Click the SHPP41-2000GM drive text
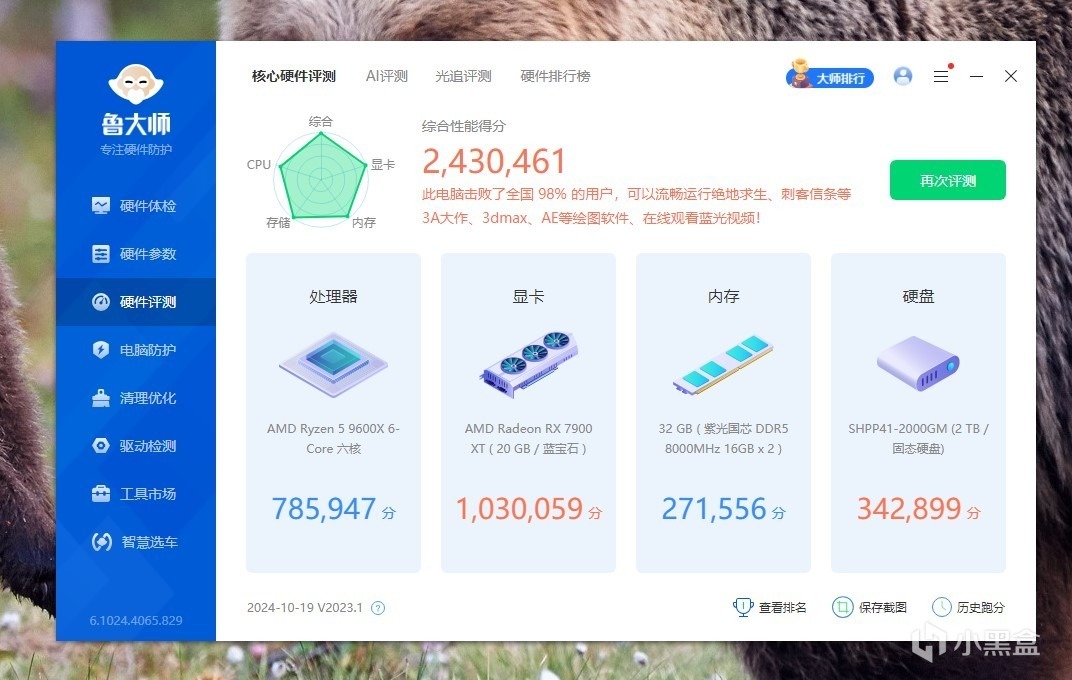1072x680 pixels. (918, 439)
